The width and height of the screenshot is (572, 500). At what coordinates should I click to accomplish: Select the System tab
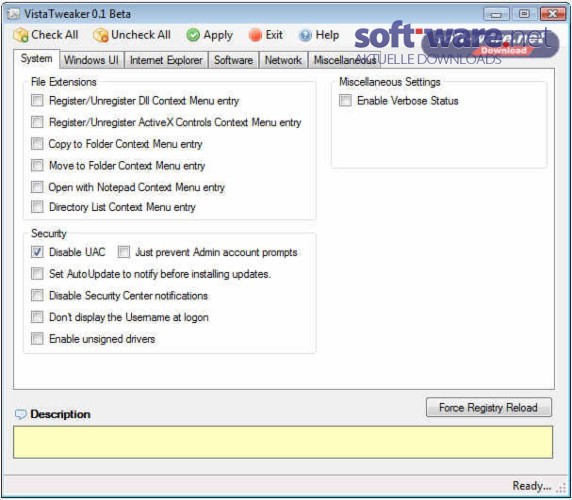click(36, 59)
